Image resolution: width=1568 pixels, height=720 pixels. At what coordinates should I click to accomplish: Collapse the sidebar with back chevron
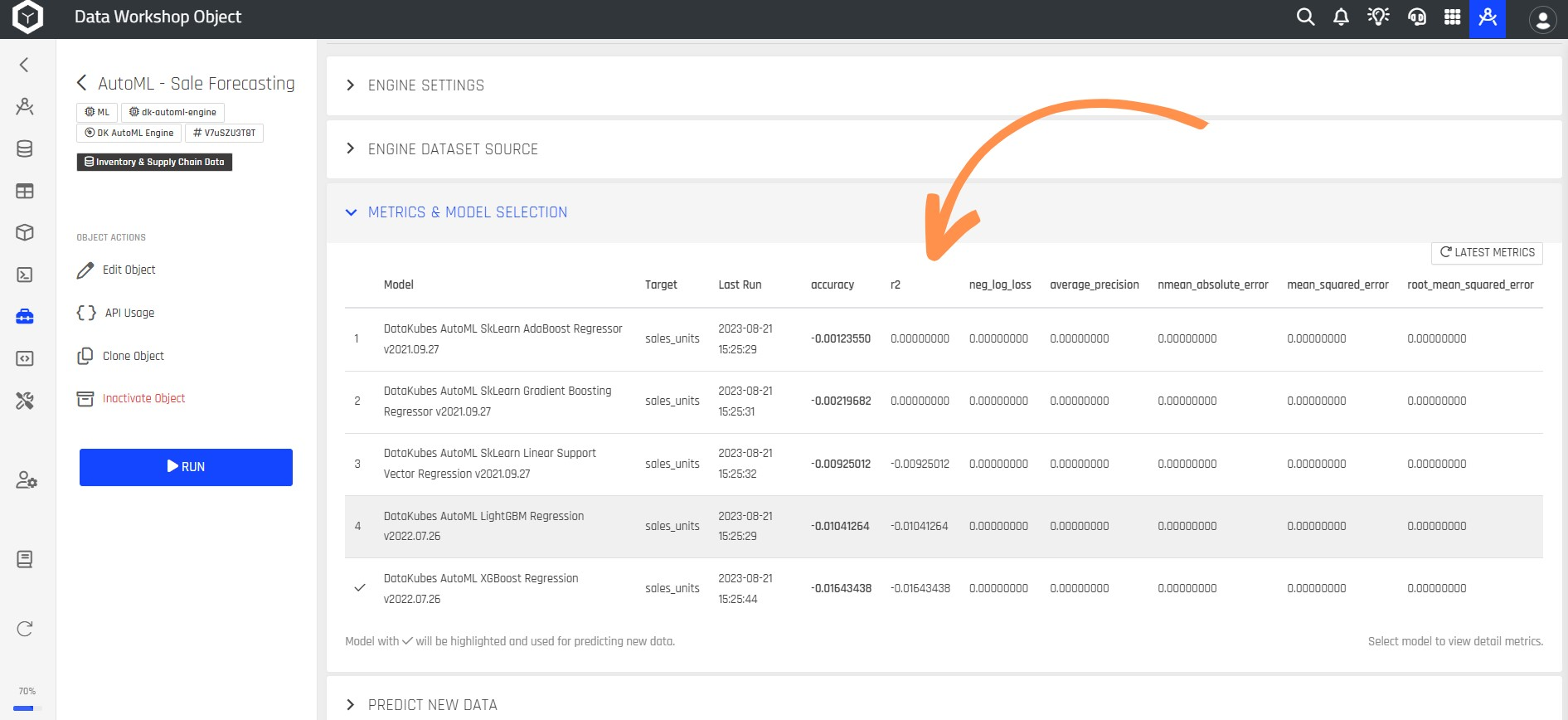(24, 65)
